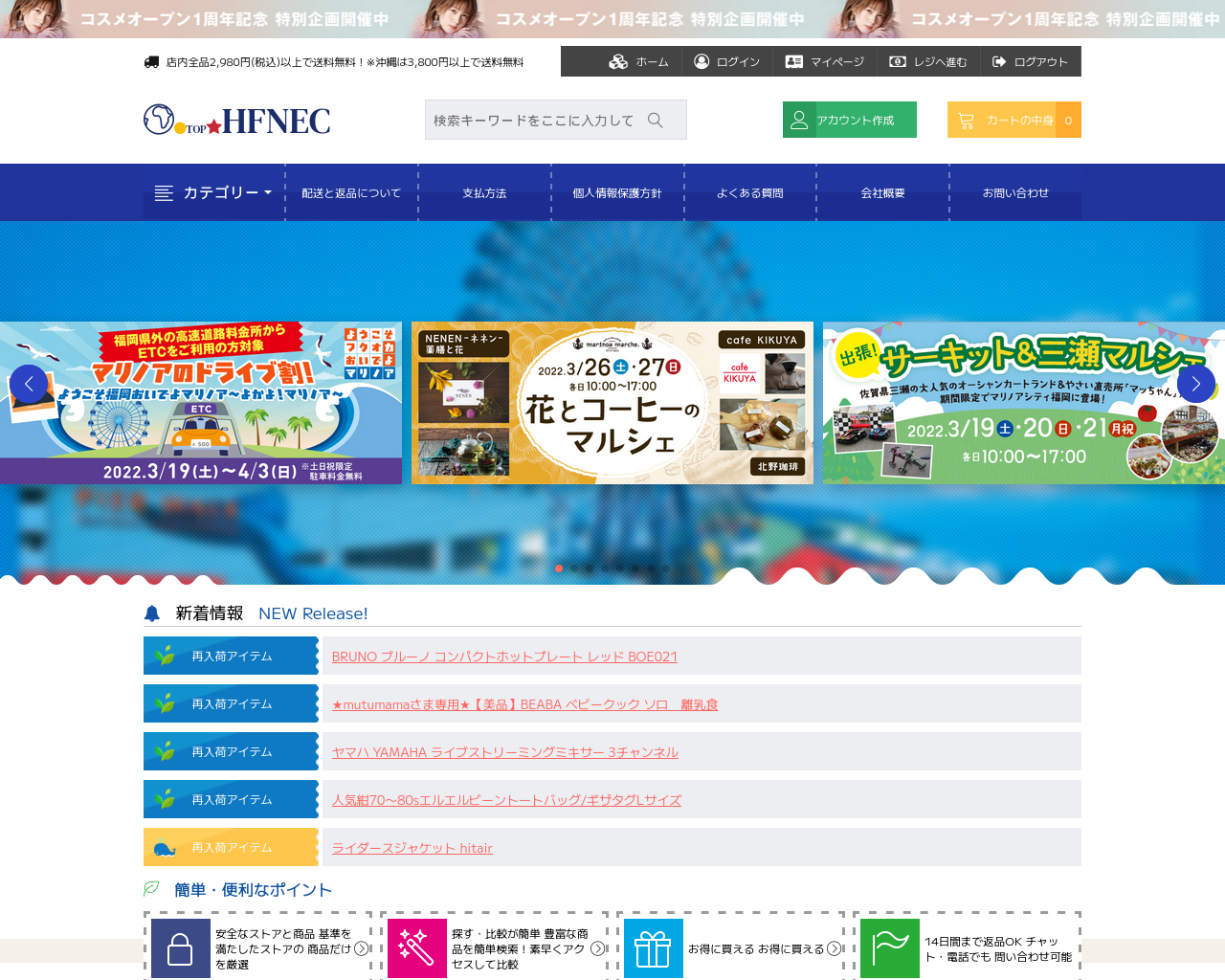Click the bell icon beside 新着情報
The image size is (1225, 980).
pyautogui.click(x=152, y=613)
